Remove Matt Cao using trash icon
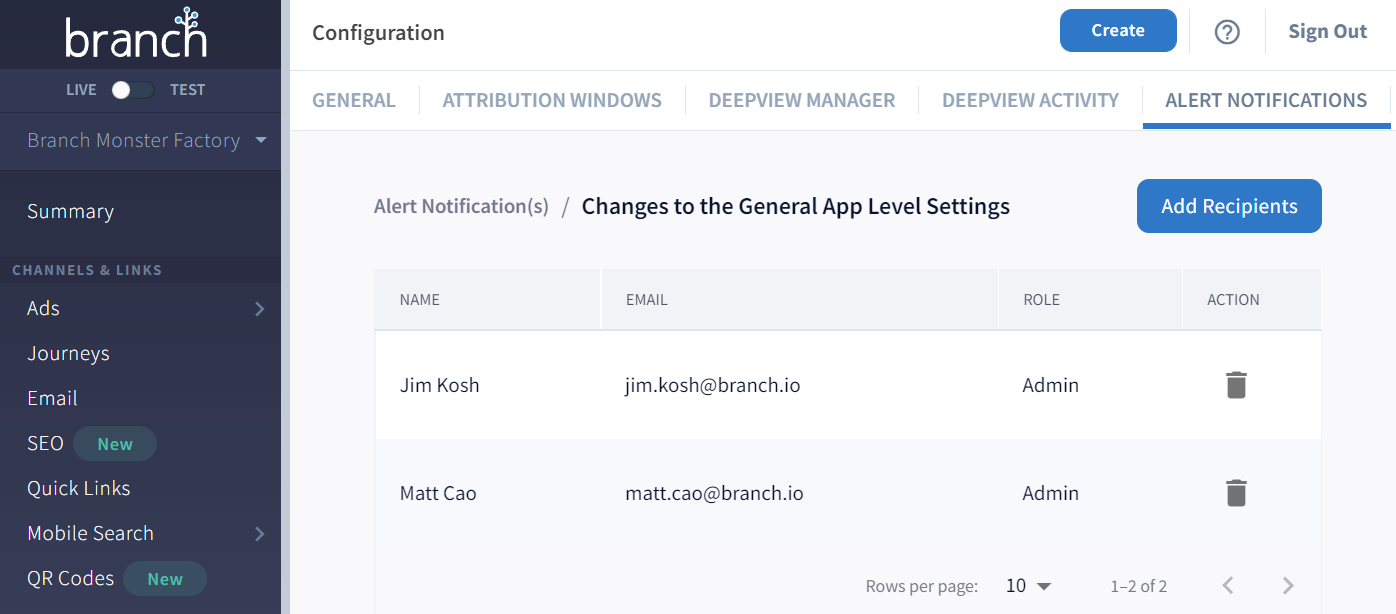Viewport: 1396px width, 614px height. [x=1236, y=493]
